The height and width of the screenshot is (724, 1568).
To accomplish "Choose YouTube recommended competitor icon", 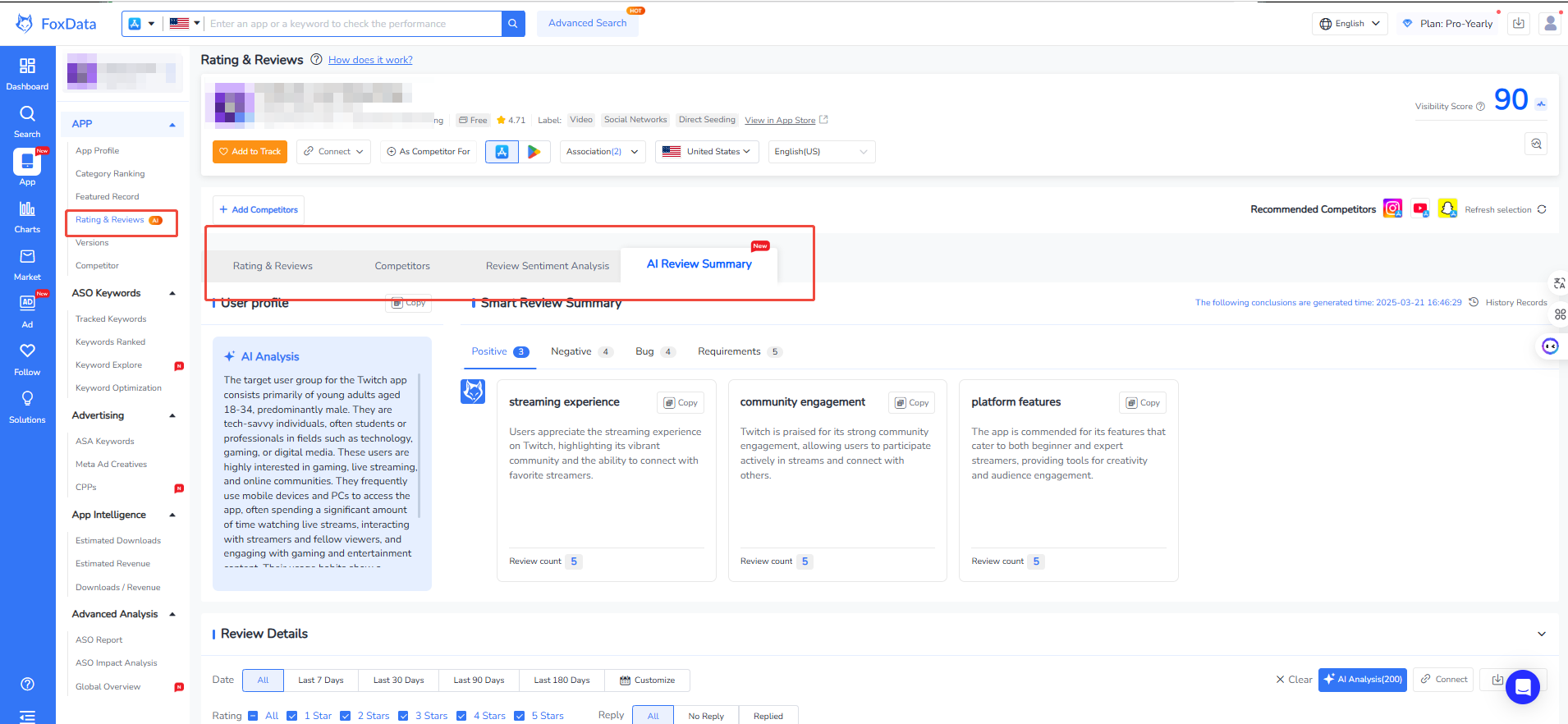I will [x=1420, y=208].
